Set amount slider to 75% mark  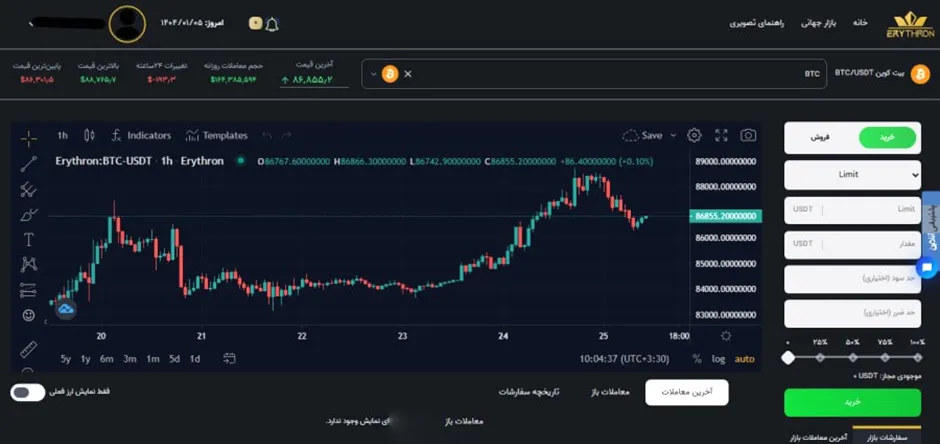(x=885, y=358)
